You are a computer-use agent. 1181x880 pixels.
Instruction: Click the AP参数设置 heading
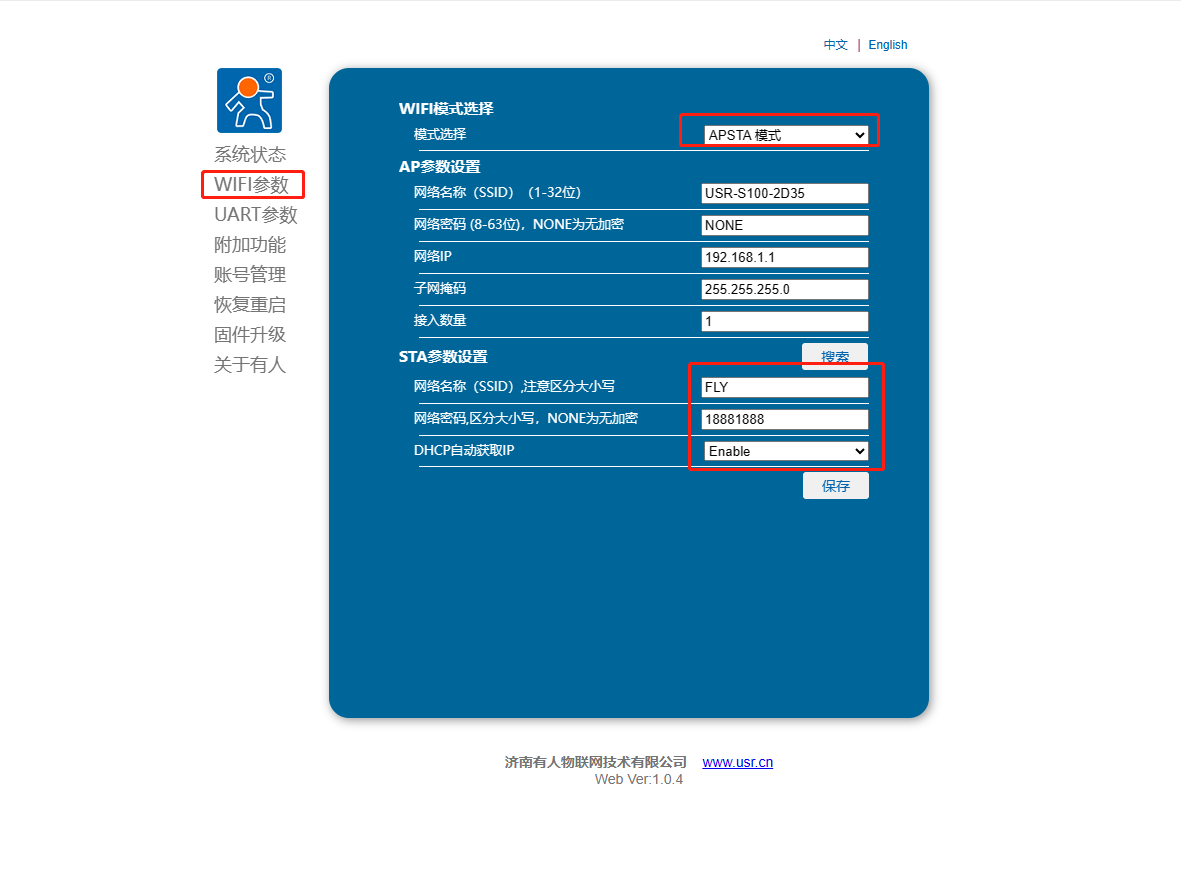(x=439, y=167)
